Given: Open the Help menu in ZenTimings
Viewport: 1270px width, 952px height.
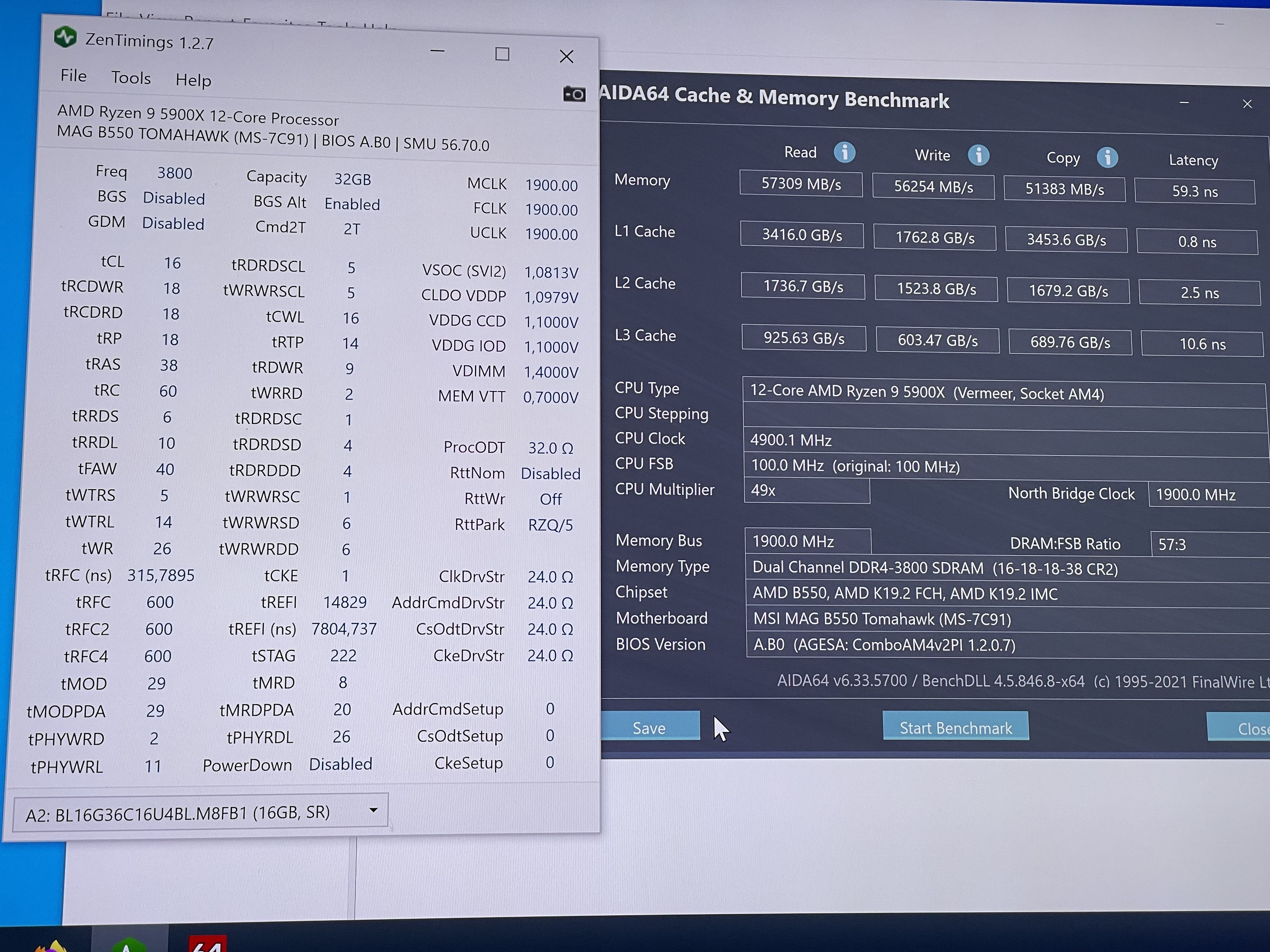Looking at the screenshot, I should tap(193, 80).
